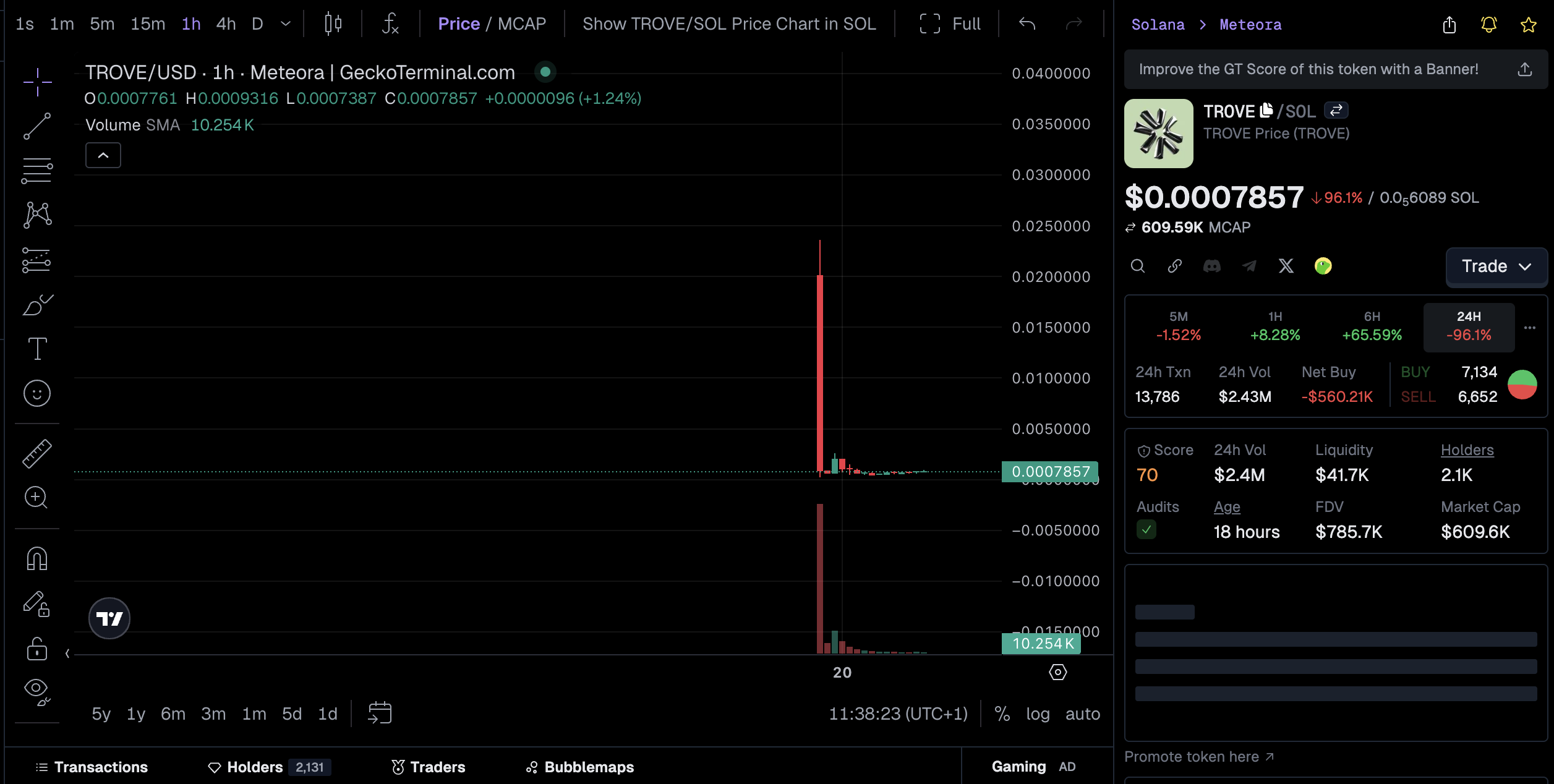Open the token's X (Twitter) page
1554x784 pixels.
click(x=1286, y=266)
